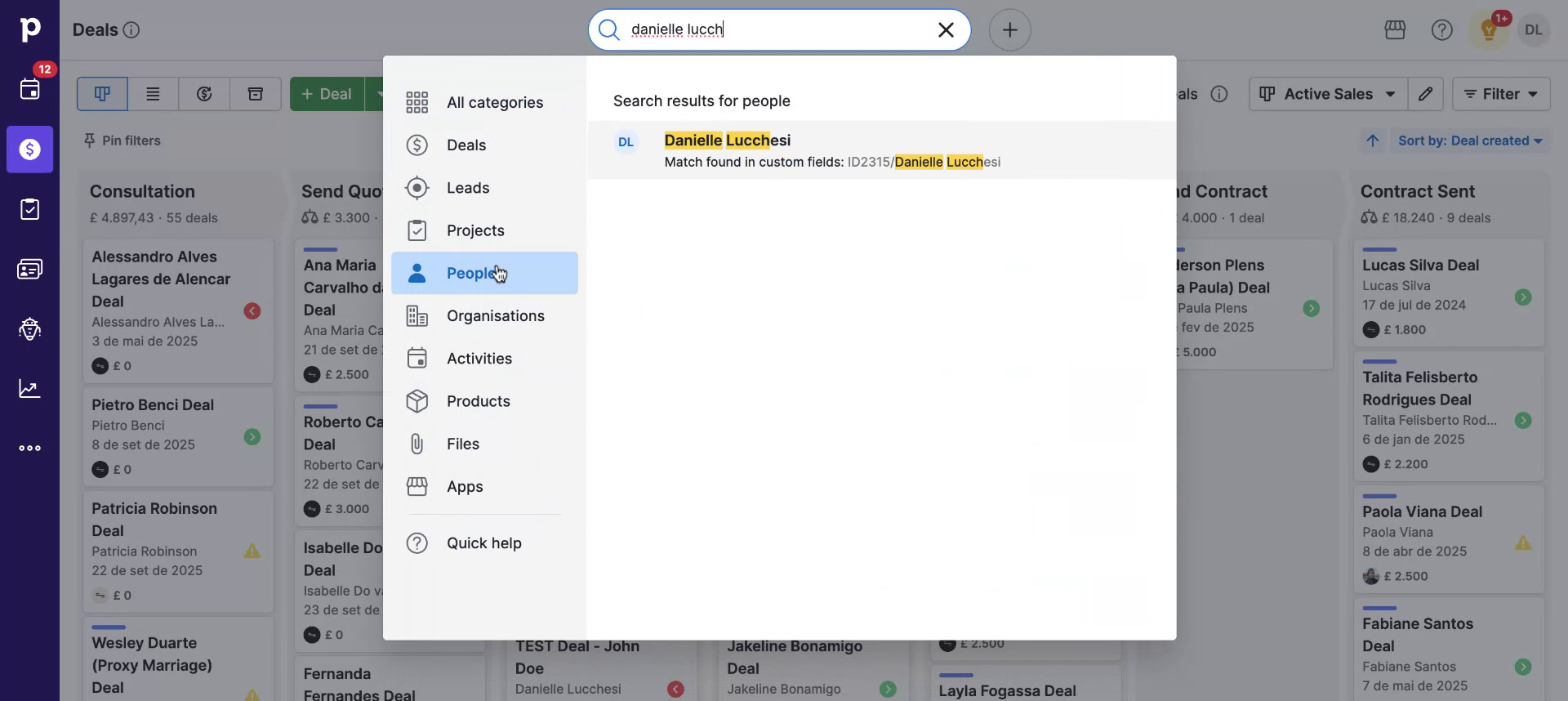Click the info icon beside the deals total
The height and width of the screenshot is (701, 1568).
point(1219,94)
